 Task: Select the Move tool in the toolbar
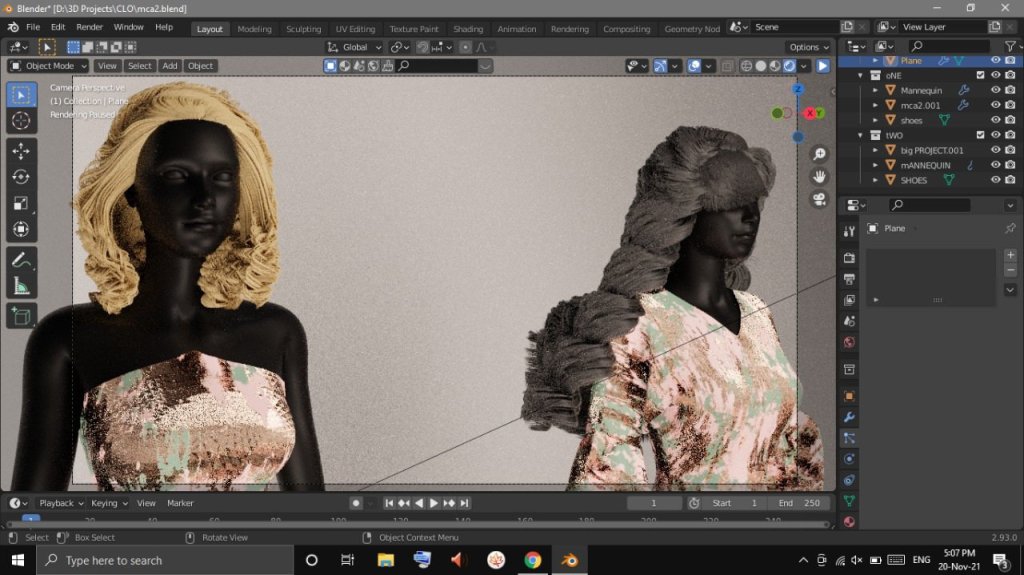point(21,150)
